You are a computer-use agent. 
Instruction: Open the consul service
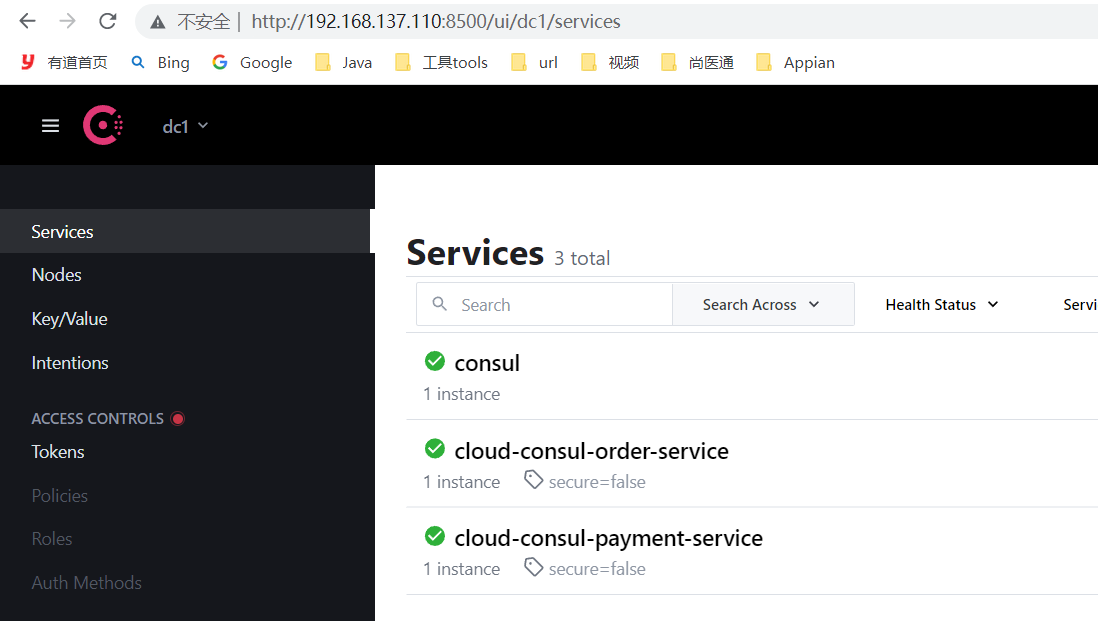pos(487,363)
